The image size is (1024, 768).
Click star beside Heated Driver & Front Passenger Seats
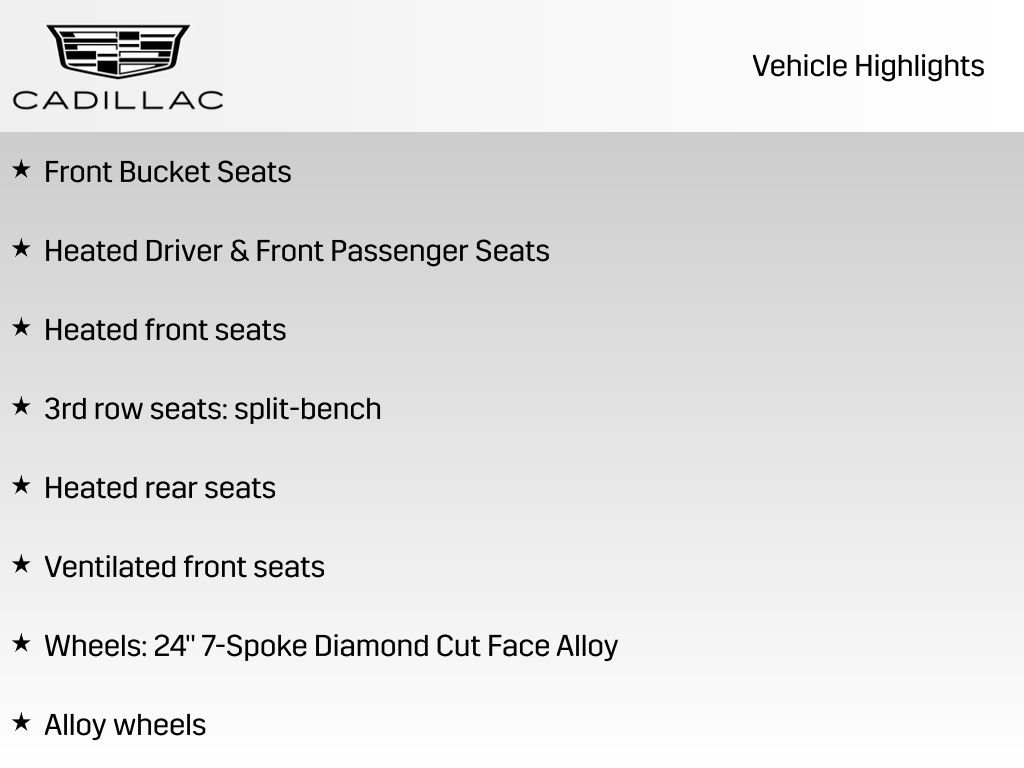[x=21, y=249]
